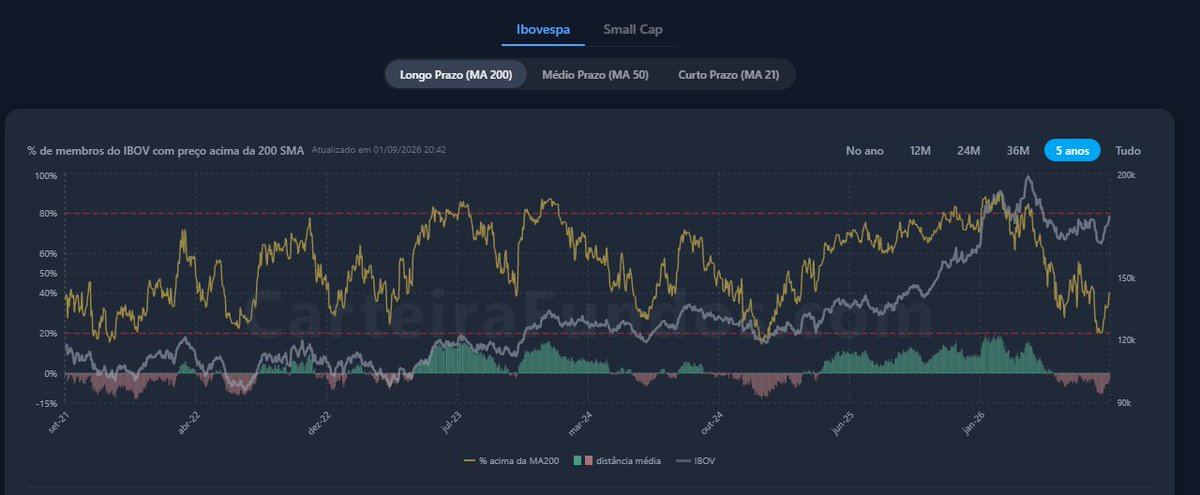1200x495 pixels.
Task: Choose the 'No ano' time range
Action: (865, 151)
